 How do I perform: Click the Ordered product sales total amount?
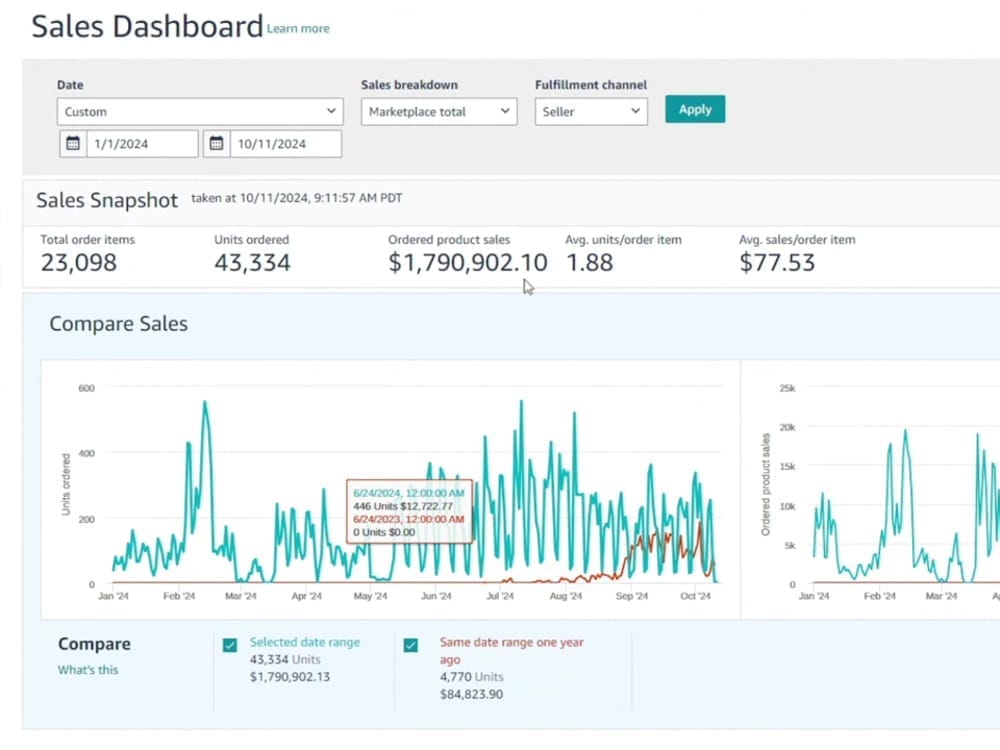467,263
